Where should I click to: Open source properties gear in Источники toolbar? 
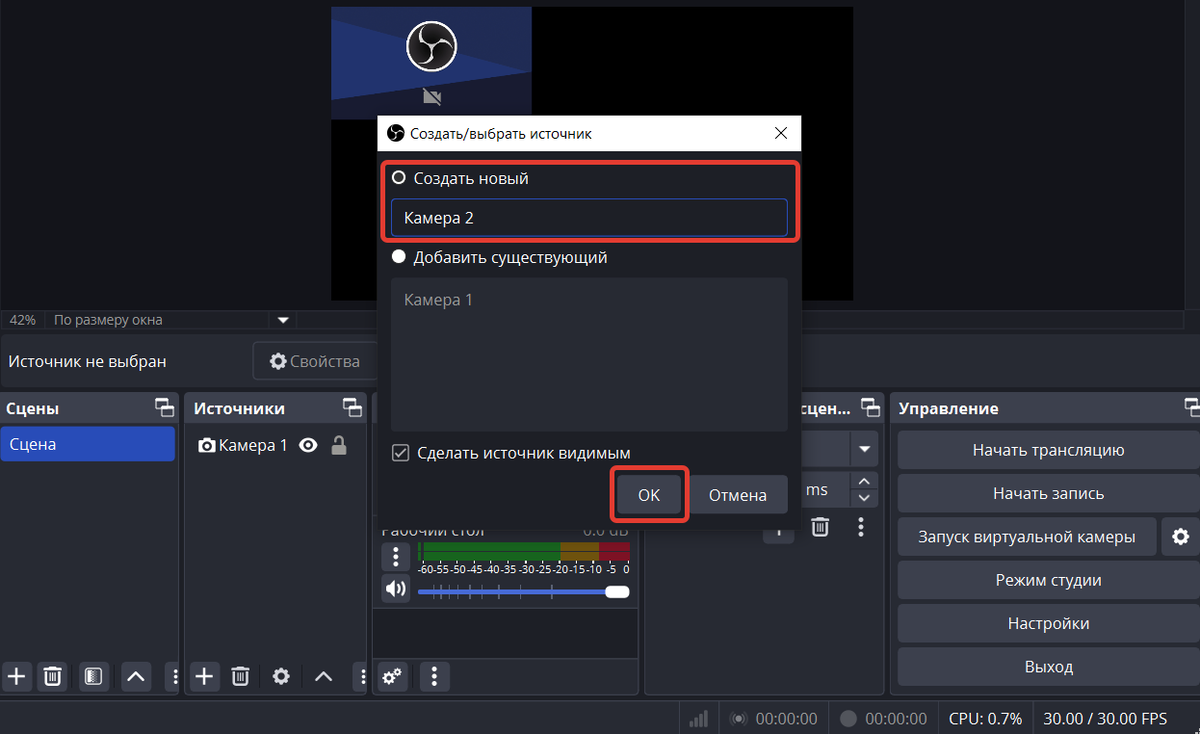(x=281, y=677)
